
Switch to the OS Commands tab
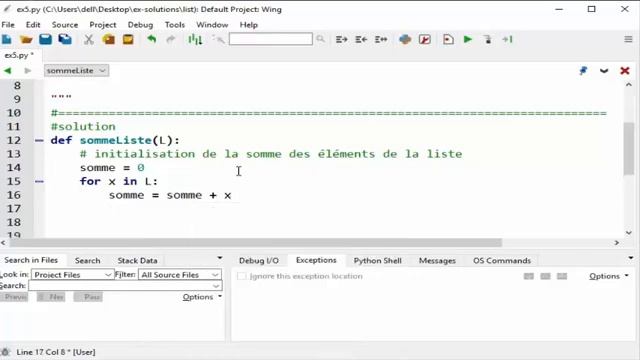502,260
